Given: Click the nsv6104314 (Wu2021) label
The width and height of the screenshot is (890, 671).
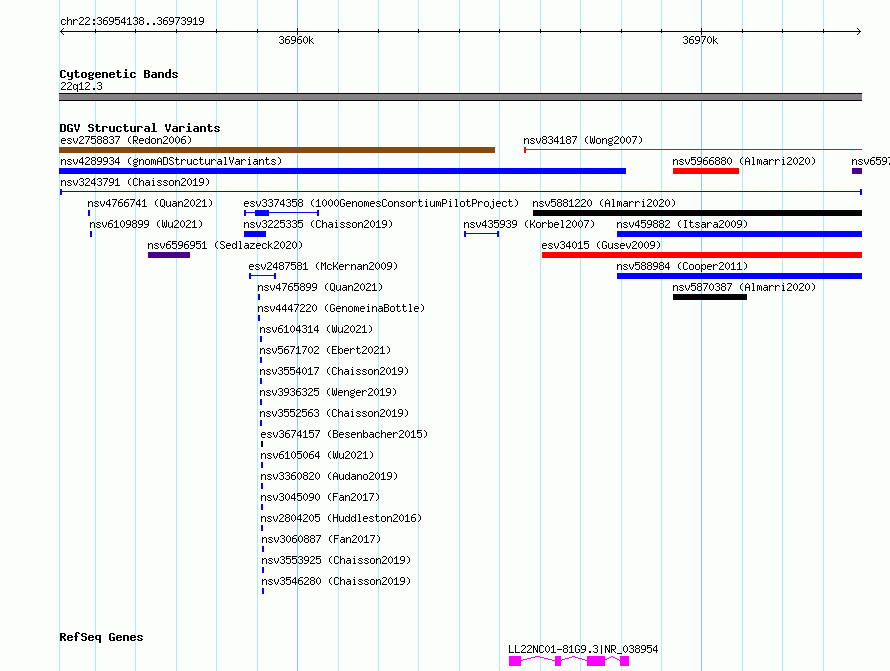Looking at the screenshot, I should (316, 329).
